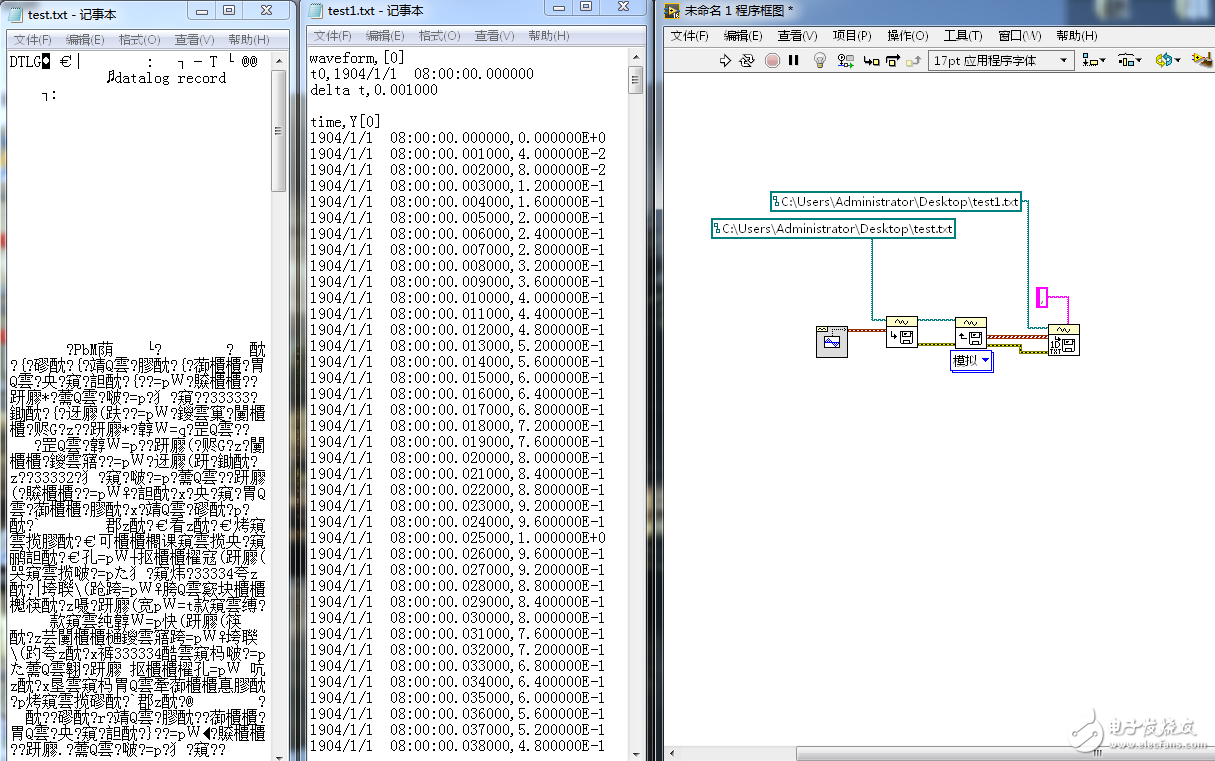Click the 'time,Y[0]' header line
The width and height of the screenshot is (1215, 761).
[345, 122]
